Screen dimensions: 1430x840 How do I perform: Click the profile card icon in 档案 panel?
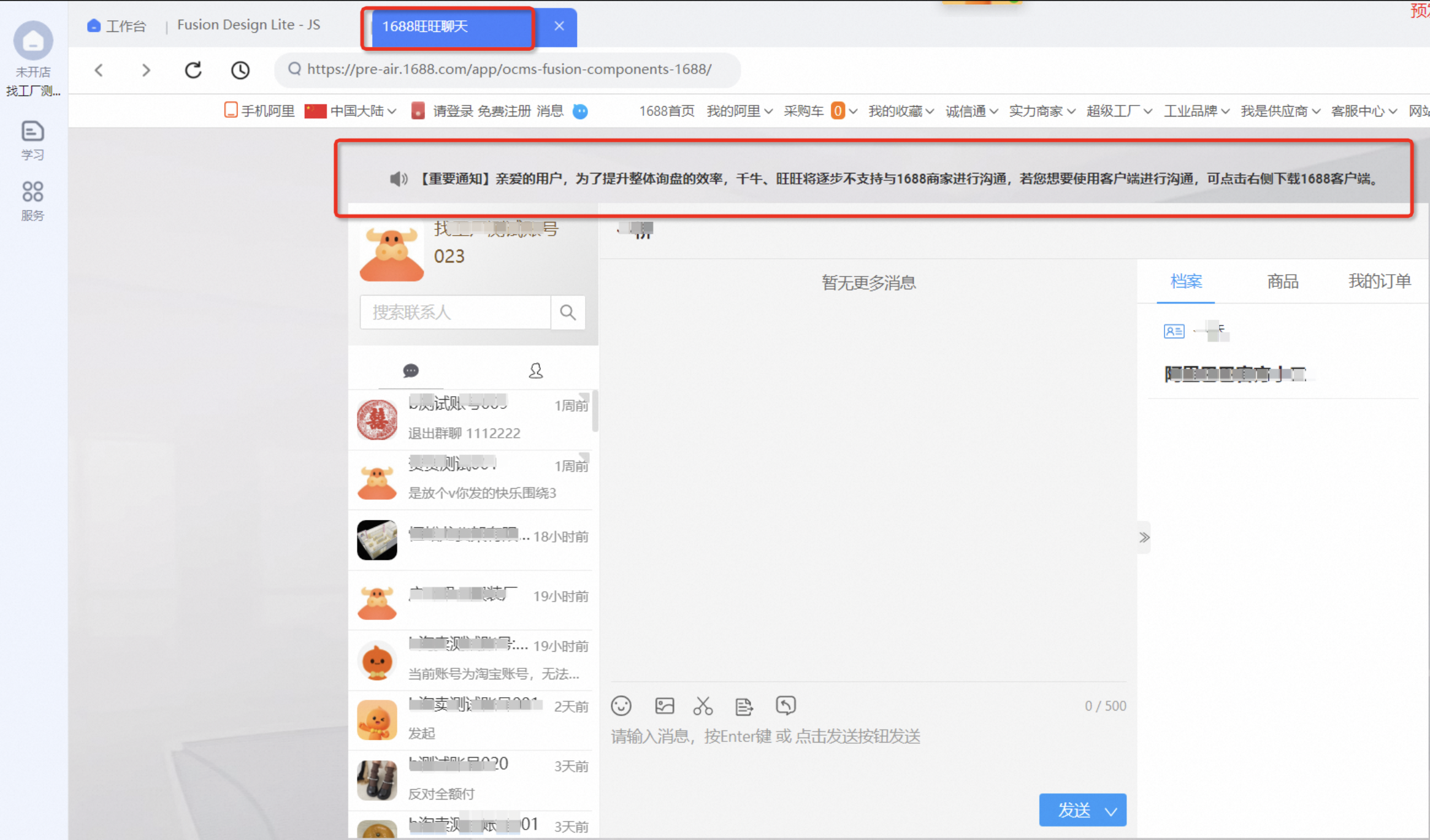[x=1174, y=331]
